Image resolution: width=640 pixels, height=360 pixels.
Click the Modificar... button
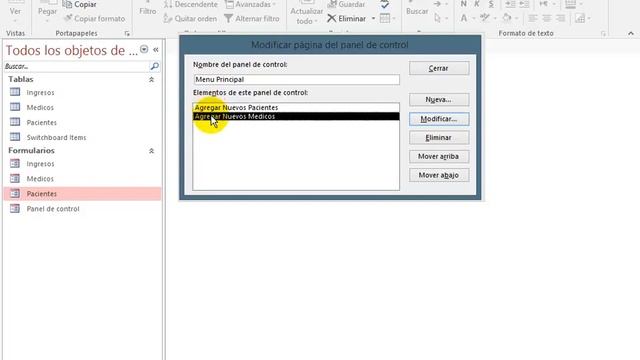click(439, 119)
